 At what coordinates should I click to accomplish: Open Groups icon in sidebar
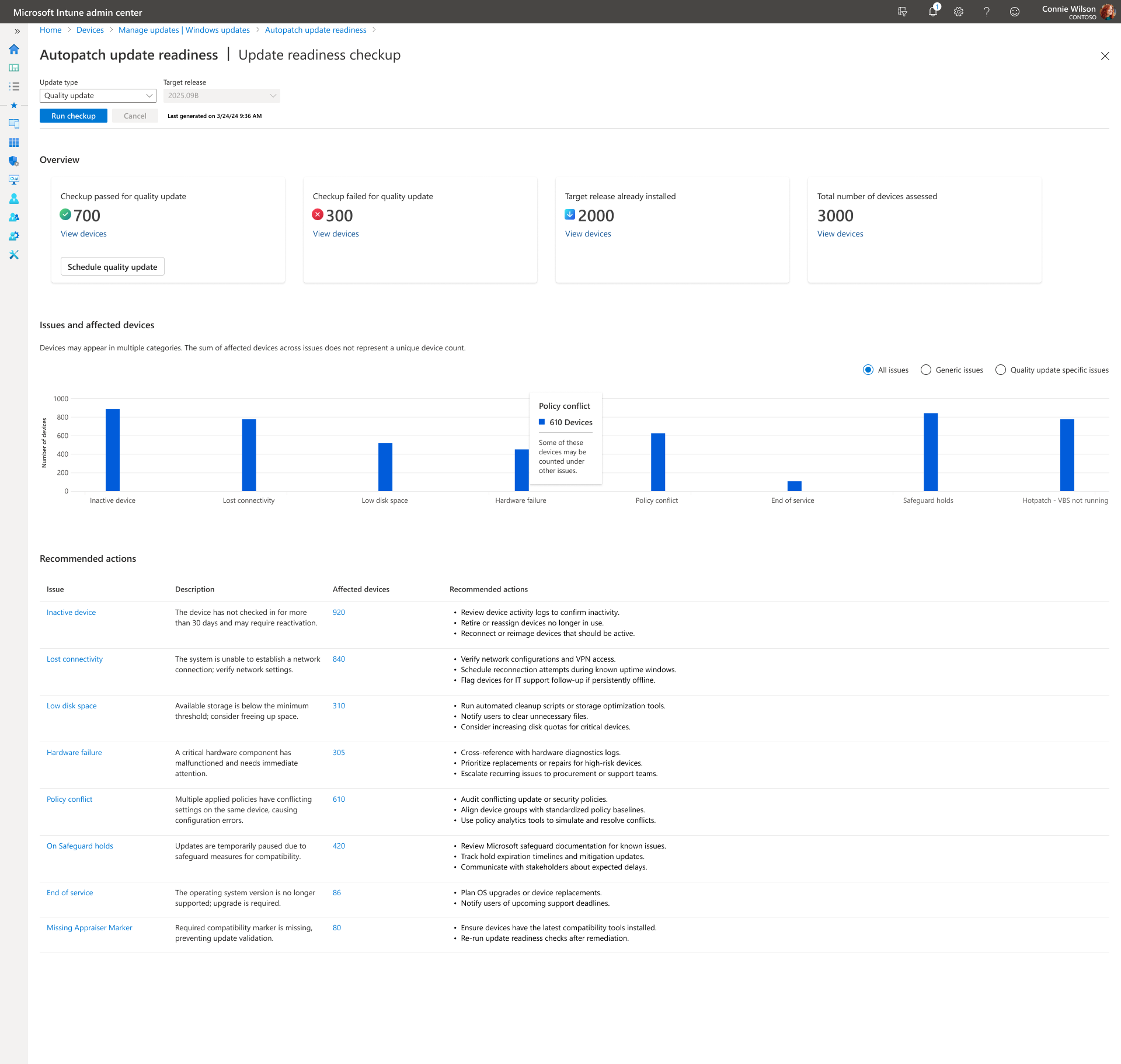(x=14, y=217)
